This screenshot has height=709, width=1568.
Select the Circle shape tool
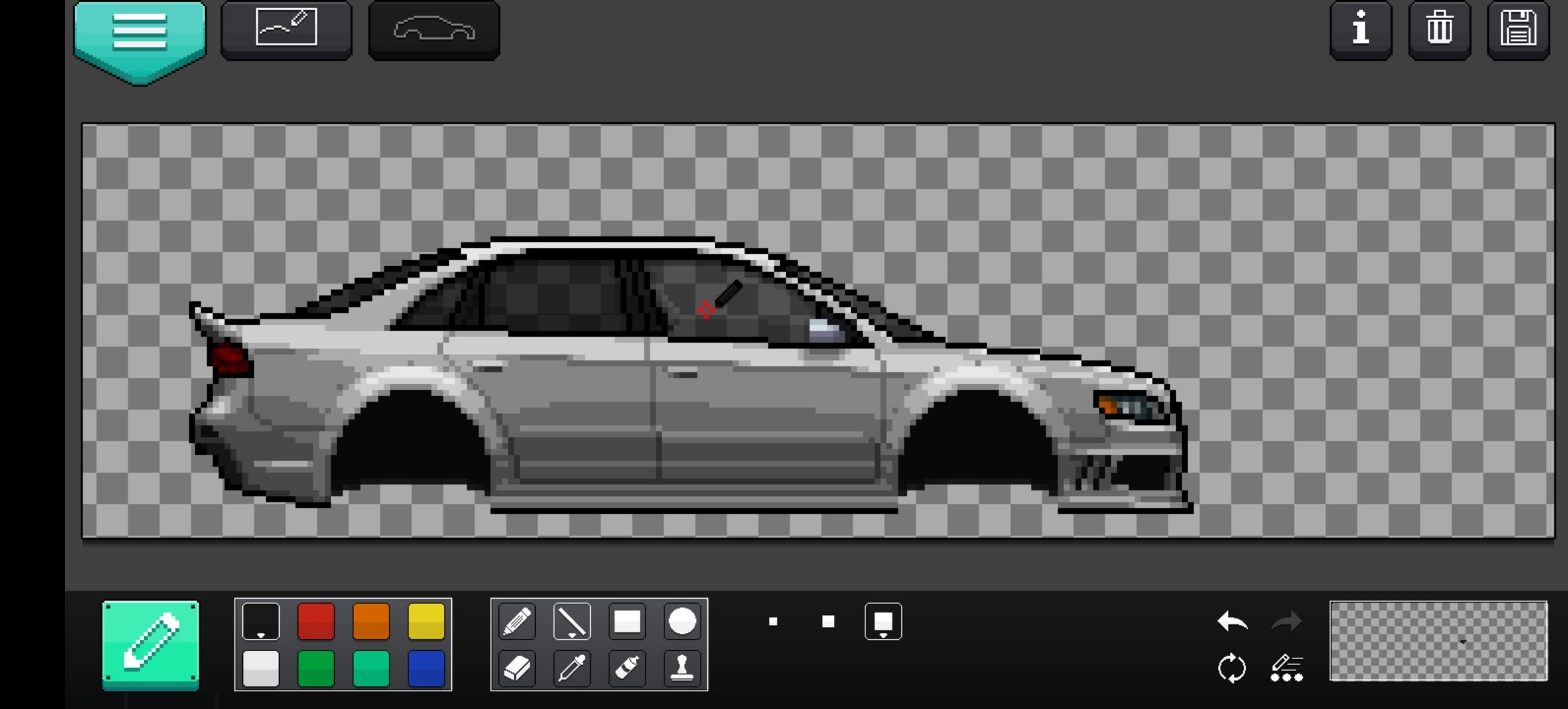tap(682, 621)
